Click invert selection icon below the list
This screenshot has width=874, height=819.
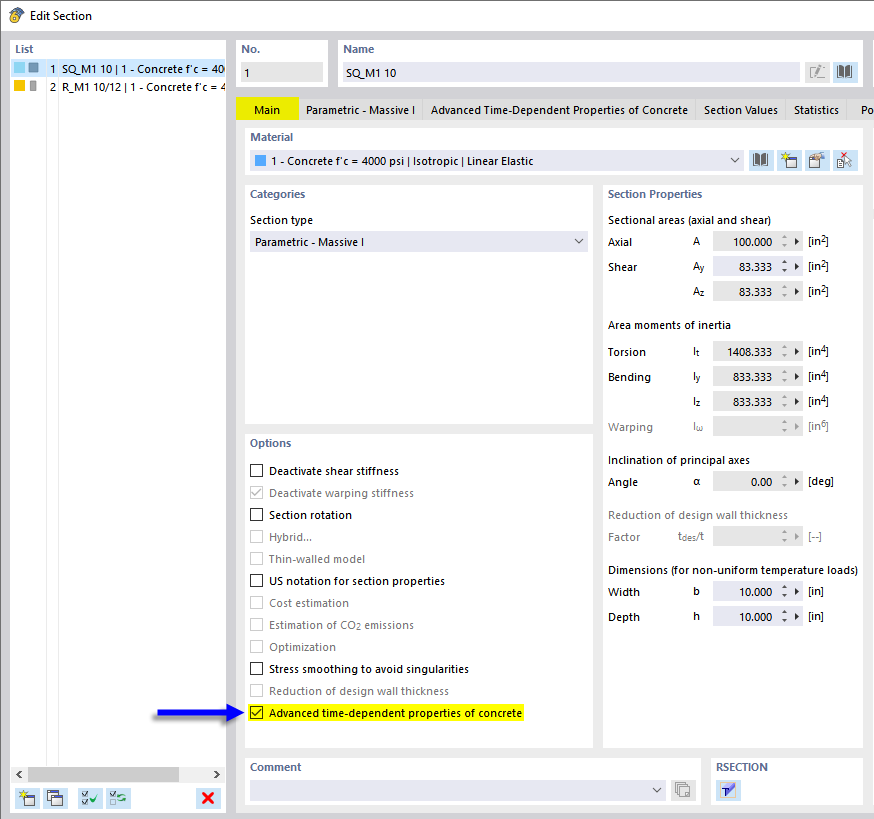(x=118, y=798)
